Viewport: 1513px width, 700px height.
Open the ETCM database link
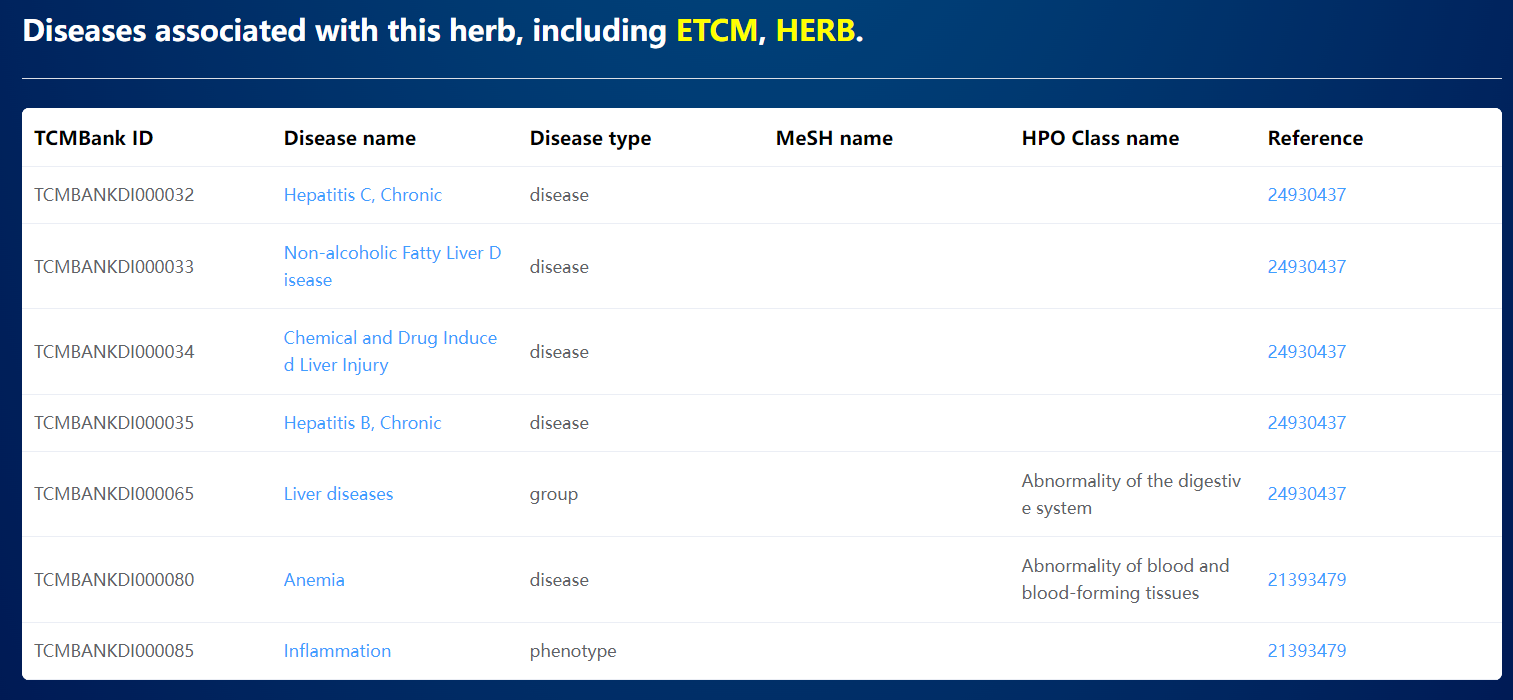717,31
